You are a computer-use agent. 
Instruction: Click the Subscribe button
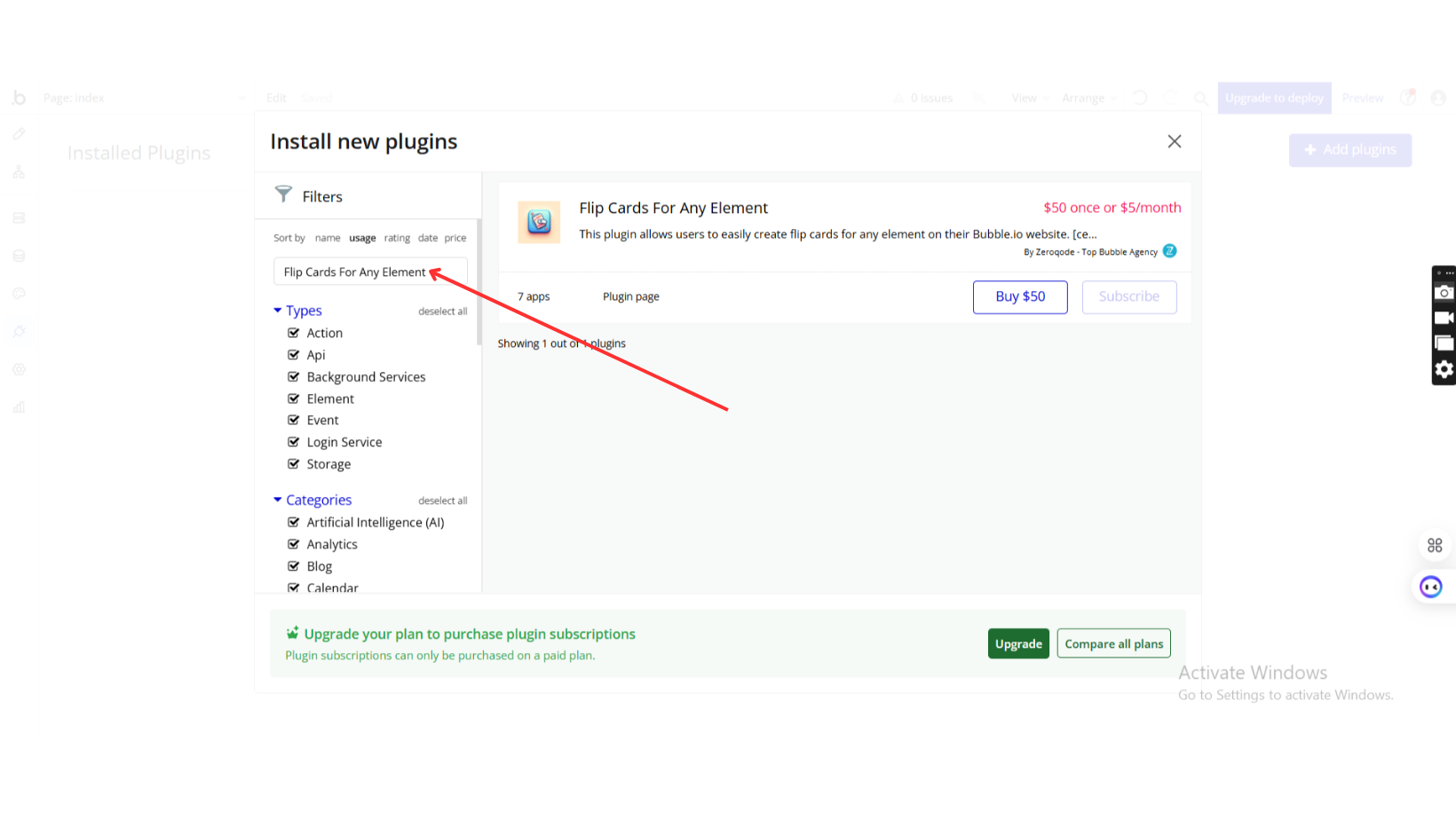[1129, 297]
